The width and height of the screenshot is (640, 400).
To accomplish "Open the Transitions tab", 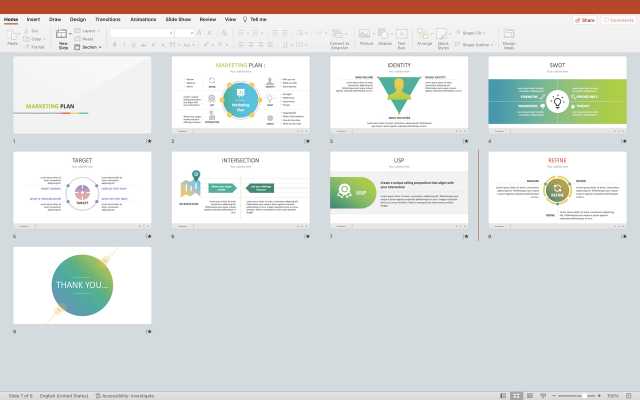I will [107, 19].
